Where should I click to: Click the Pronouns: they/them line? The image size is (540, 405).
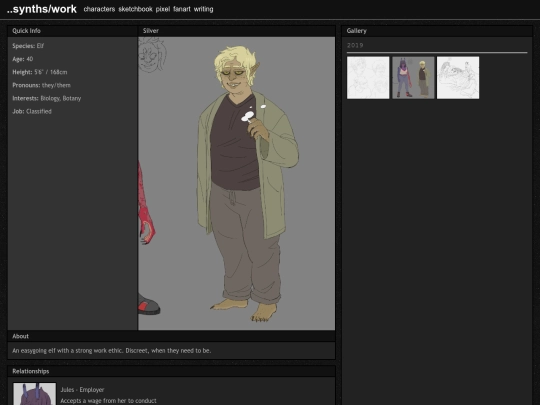coord(41,85)
